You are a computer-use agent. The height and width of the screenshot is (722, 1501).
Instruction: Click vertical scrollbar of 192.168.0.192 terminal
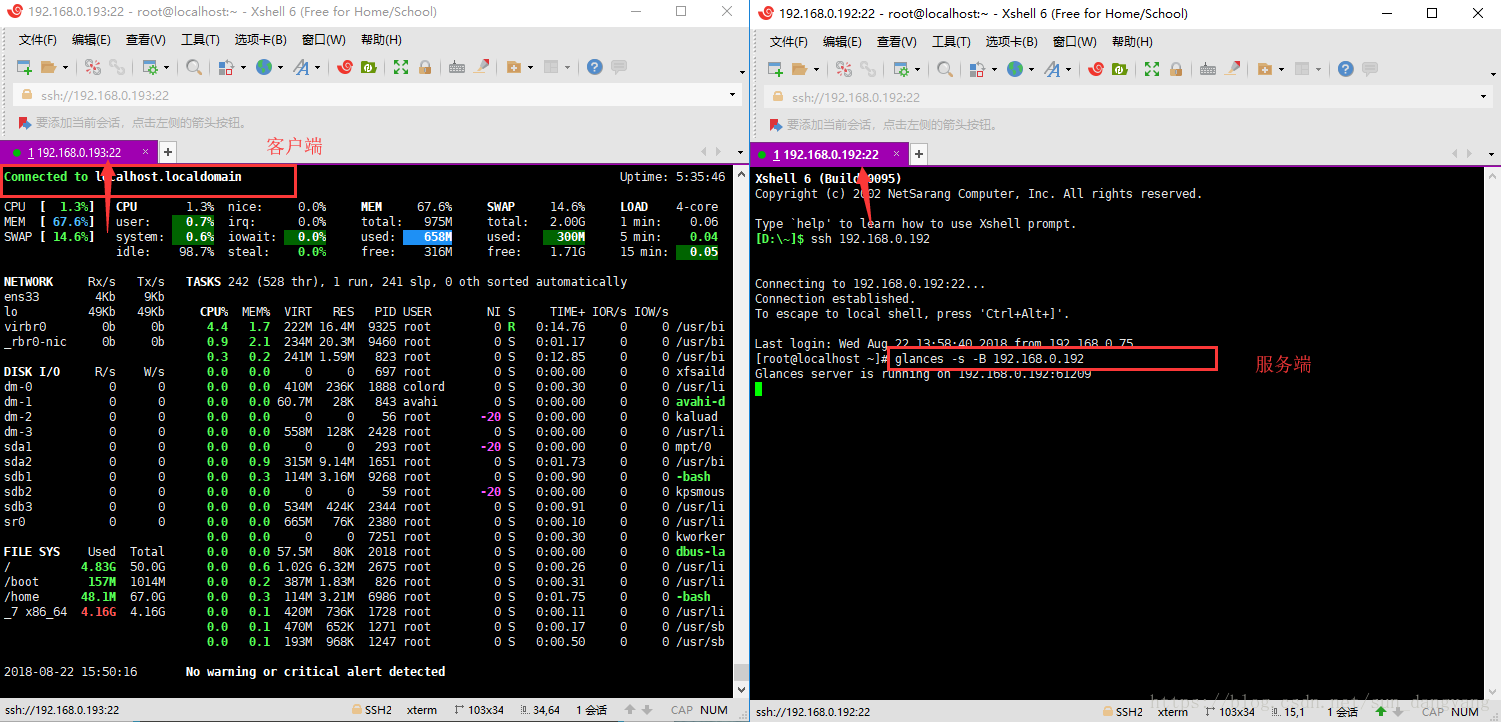pyautogui.click(x=1493, y=432)
